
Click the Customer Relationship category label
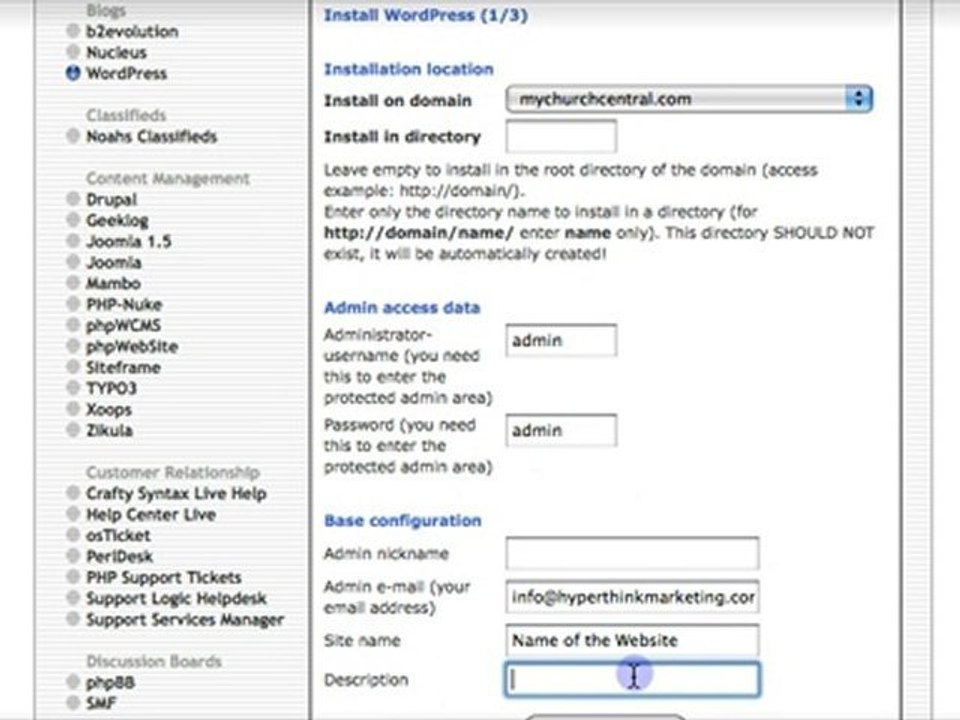[173, 473]
